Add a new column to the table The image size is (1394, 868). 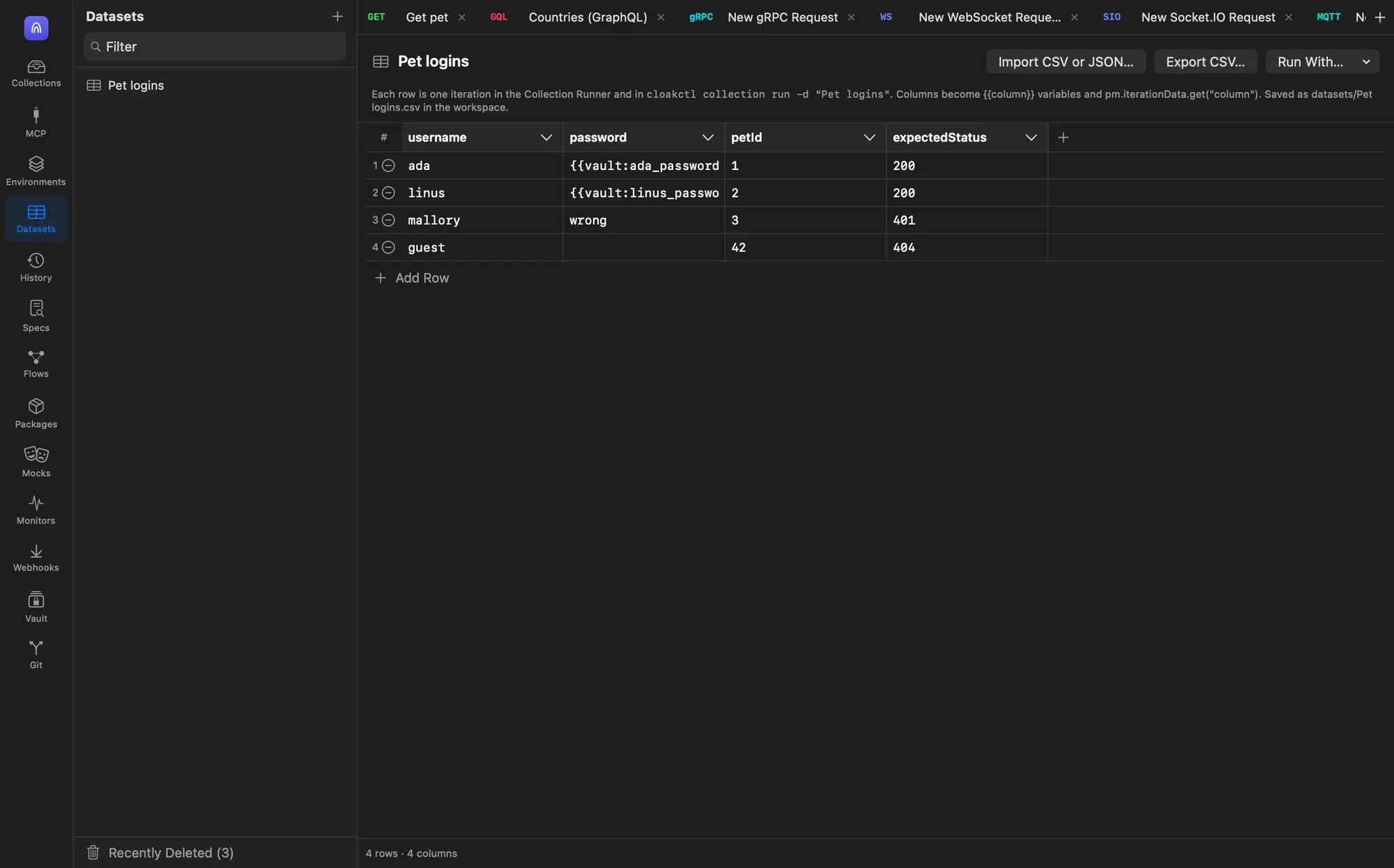pos(1063,137)
